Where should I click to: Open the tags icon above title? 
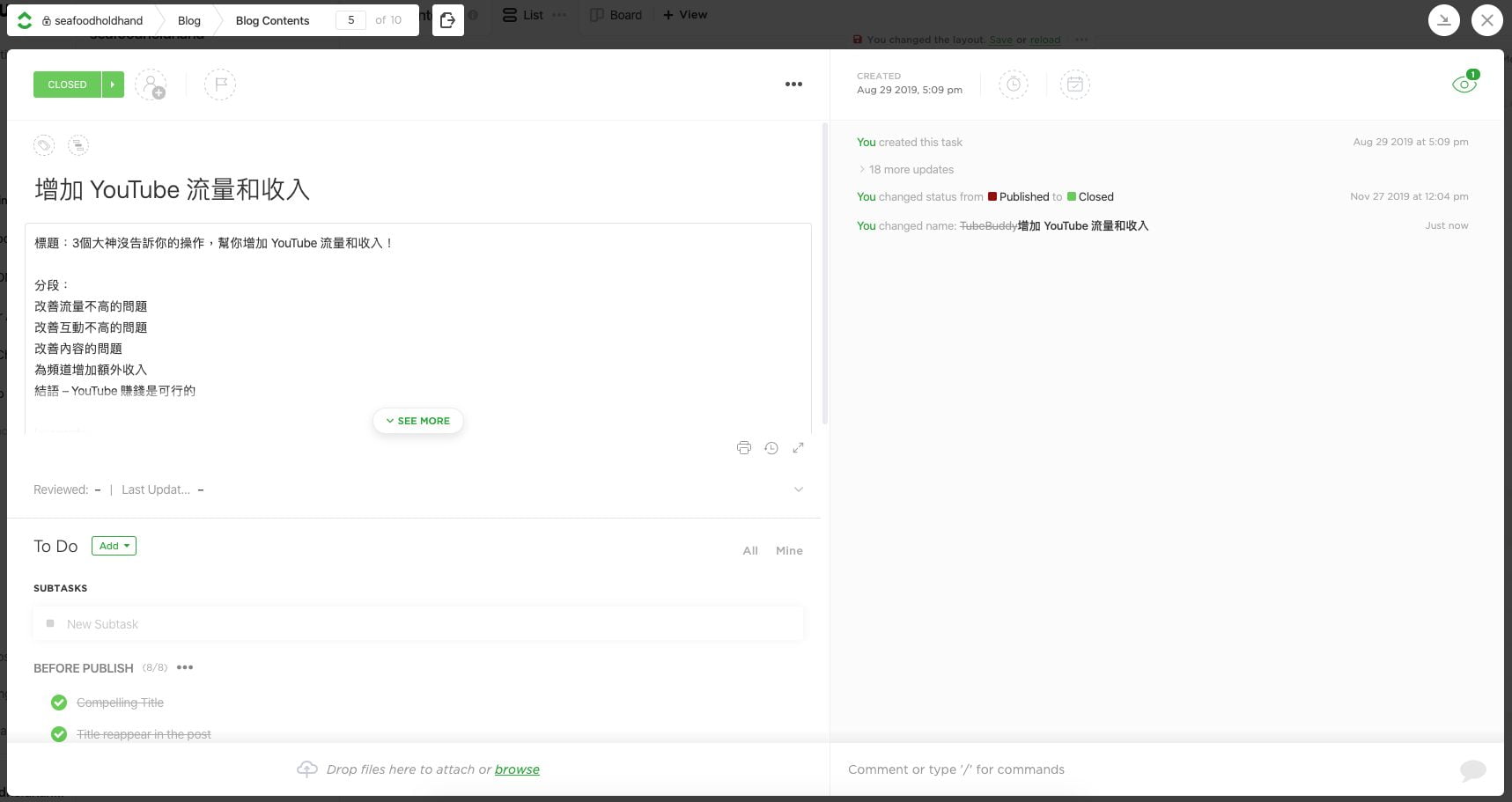pos(44,145)
